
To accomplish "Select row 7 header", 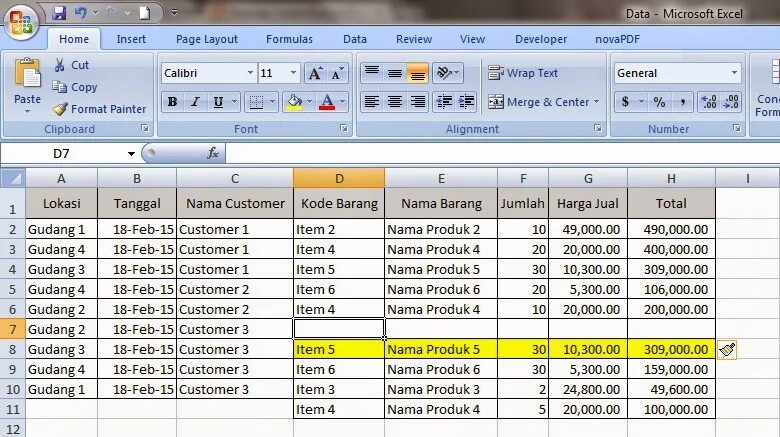I will pos(12,329).
